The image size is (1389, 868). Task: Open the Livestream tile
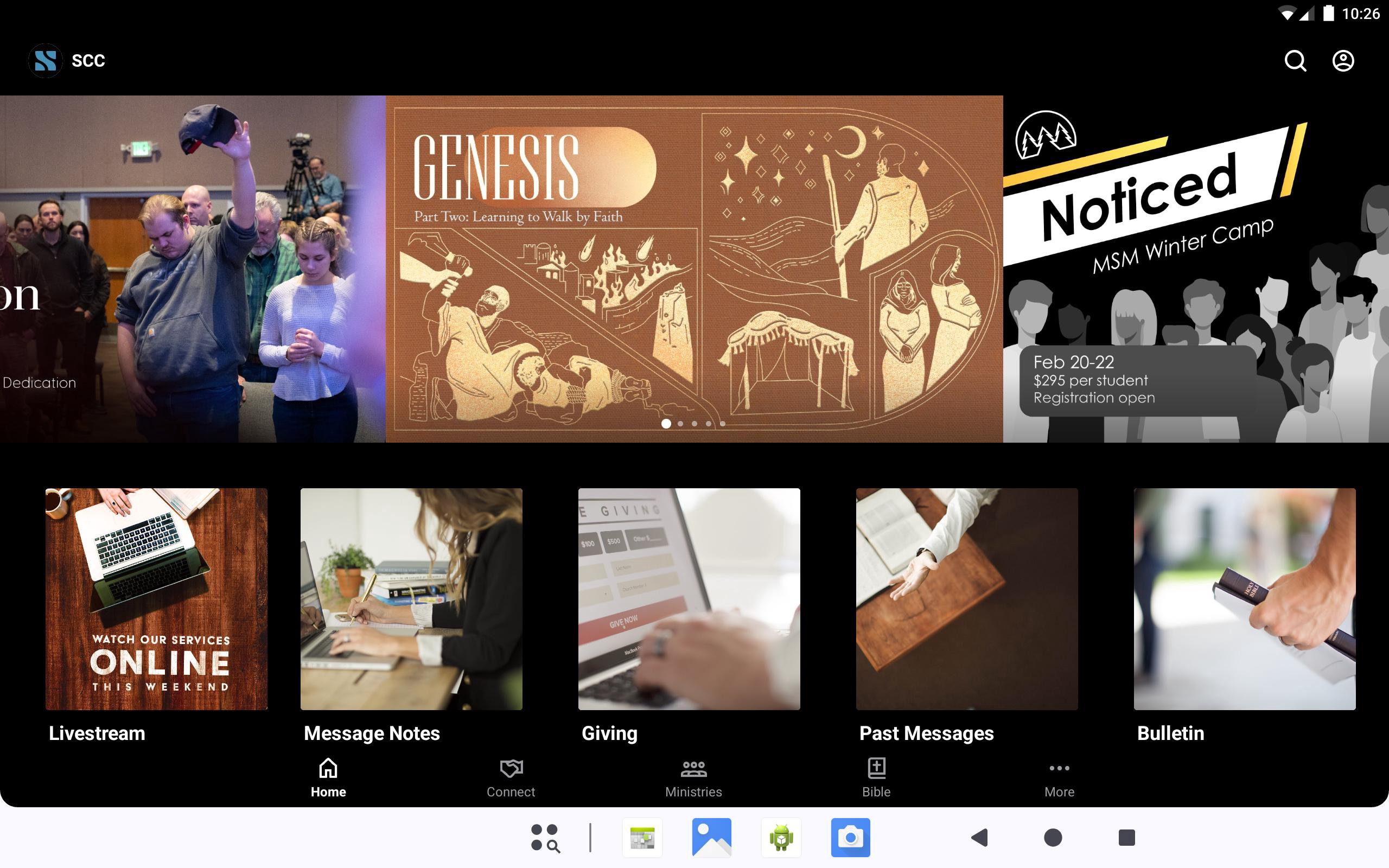coord(156,599)
